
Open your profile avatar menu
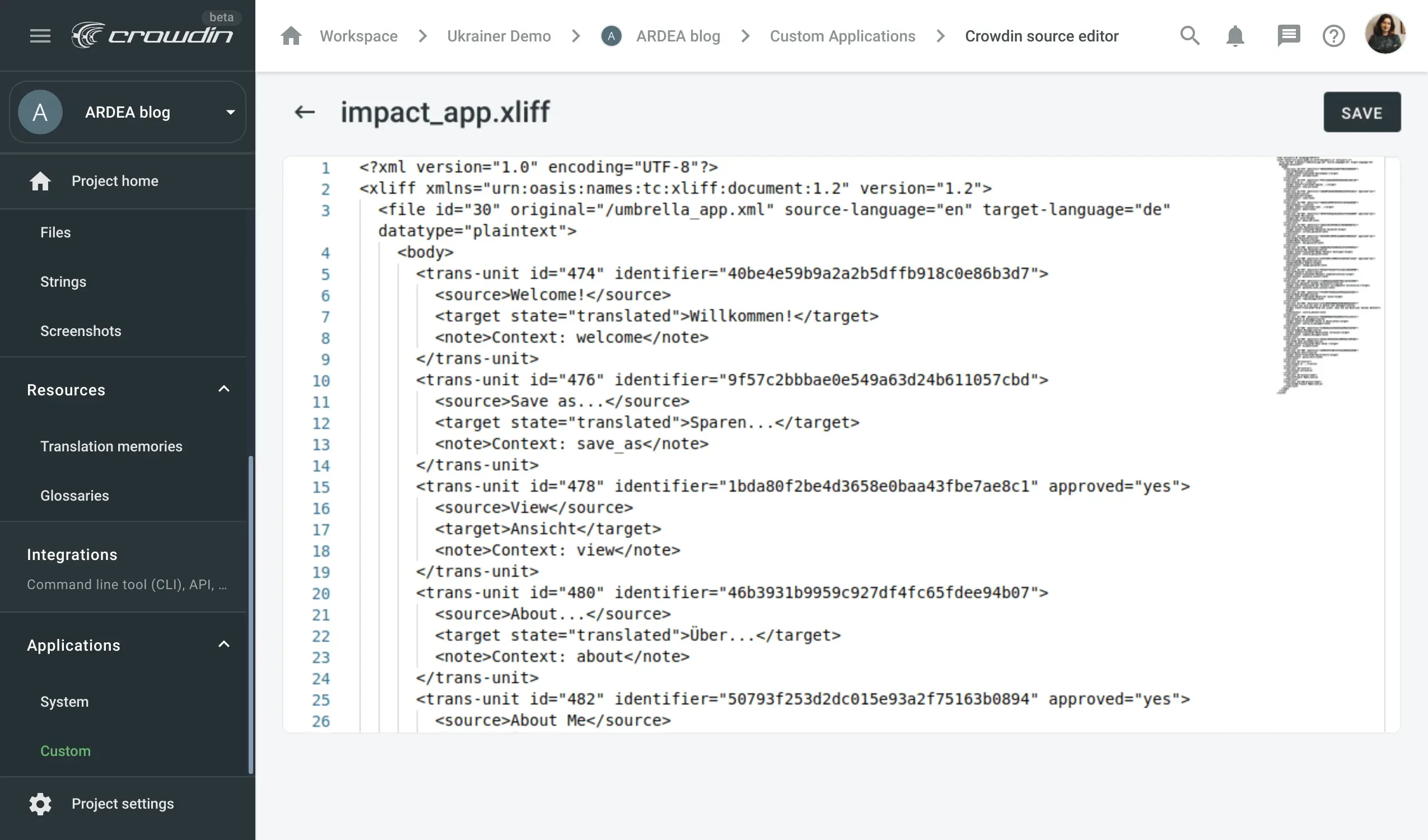point(1385,34)
